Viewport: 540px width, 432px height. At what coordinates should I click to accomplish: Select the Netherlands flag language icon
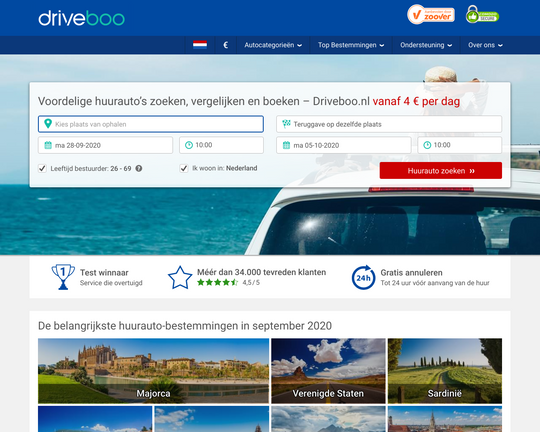tap(200, 45)
